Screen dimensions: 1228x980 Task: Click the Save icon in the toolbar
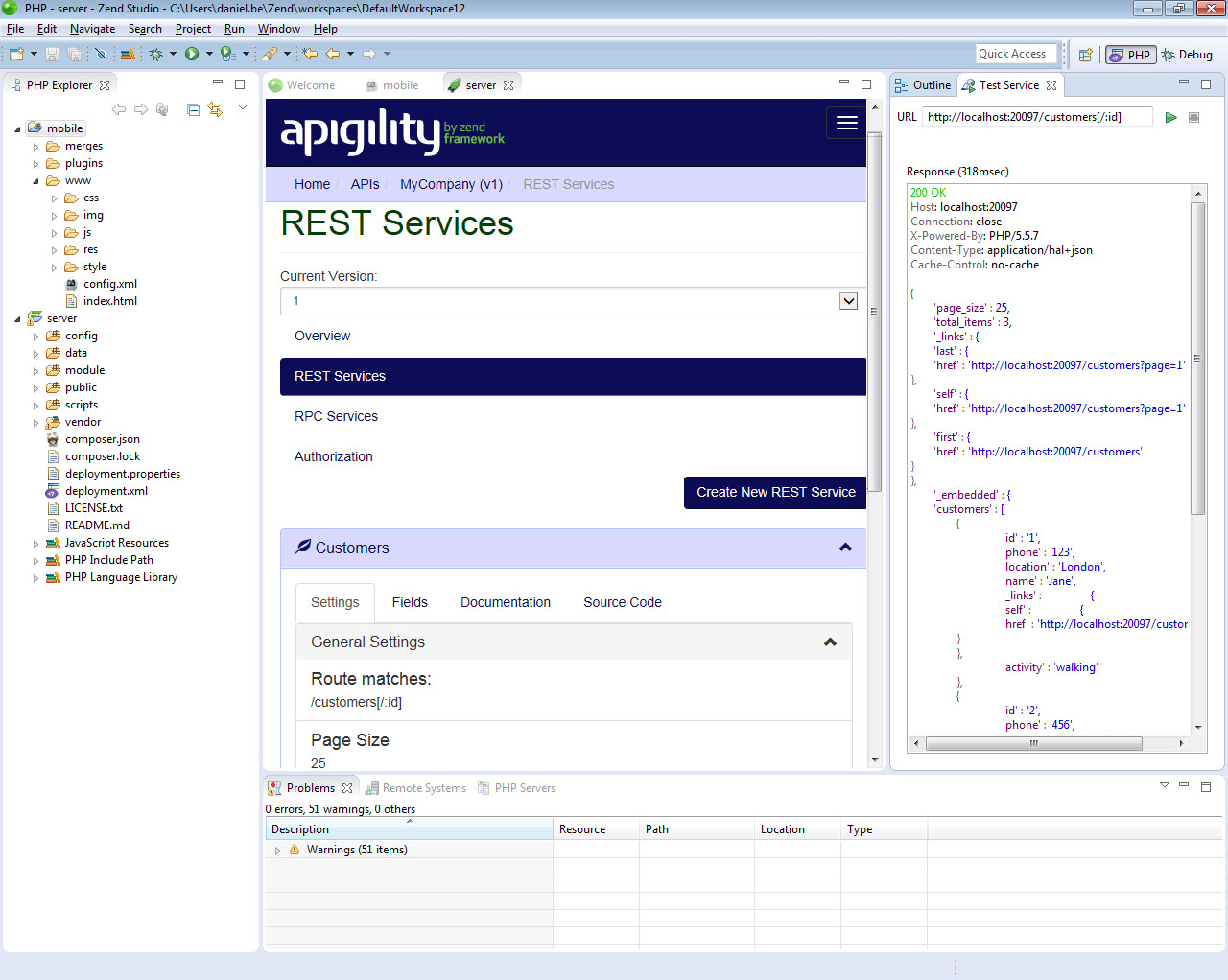point(53,55)
